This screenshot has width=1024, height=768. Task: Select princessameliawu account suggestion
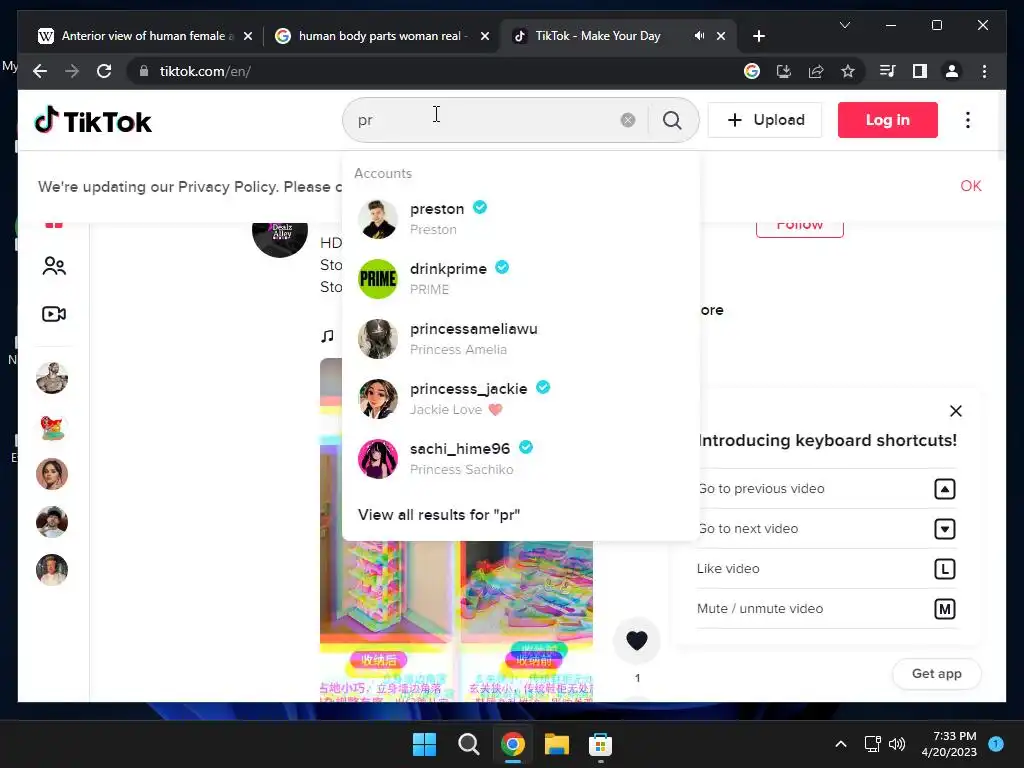[520, 339]
